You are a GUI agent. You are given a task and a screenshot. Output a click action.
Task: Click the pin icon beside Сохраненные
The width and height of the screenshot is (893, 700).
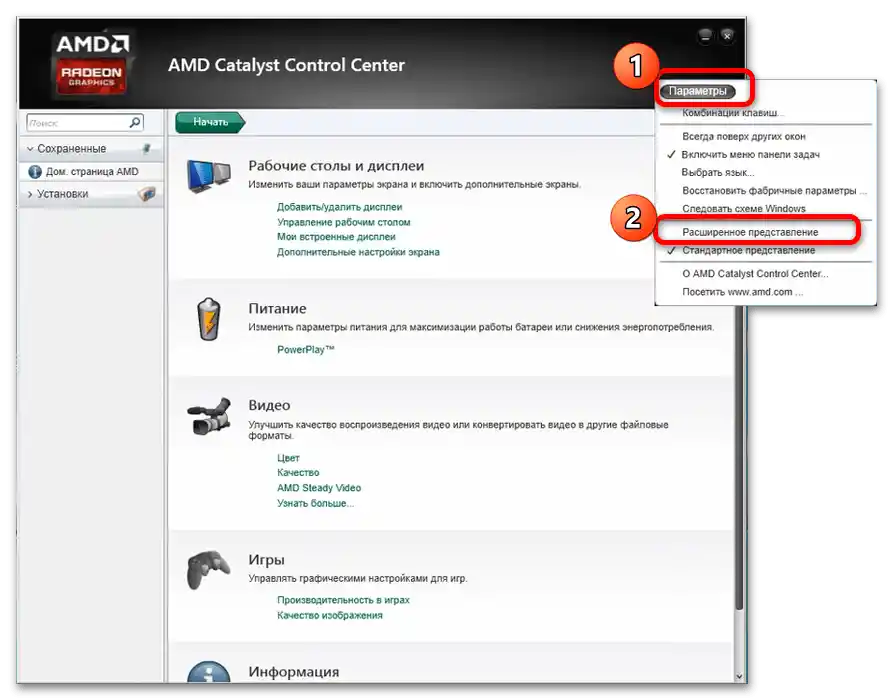pos(146,149)
